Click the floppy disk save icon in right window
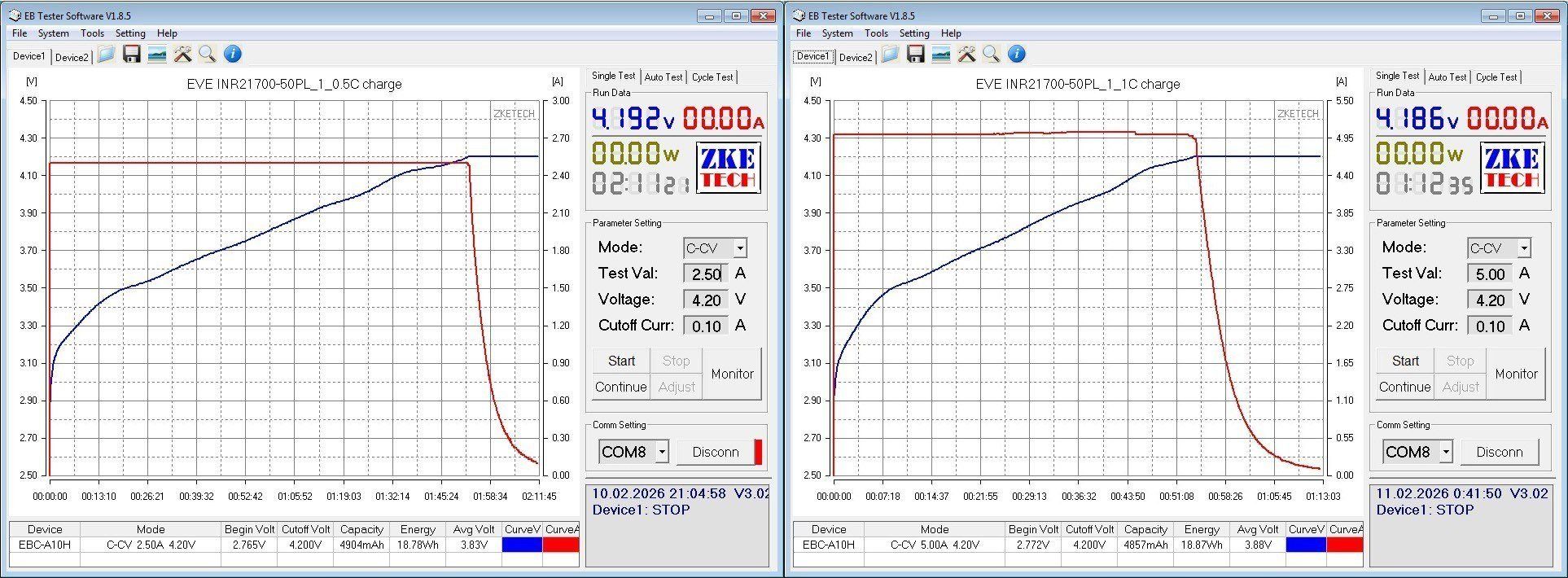This screenshot has width=1568, height=578. tap(915, 55)
